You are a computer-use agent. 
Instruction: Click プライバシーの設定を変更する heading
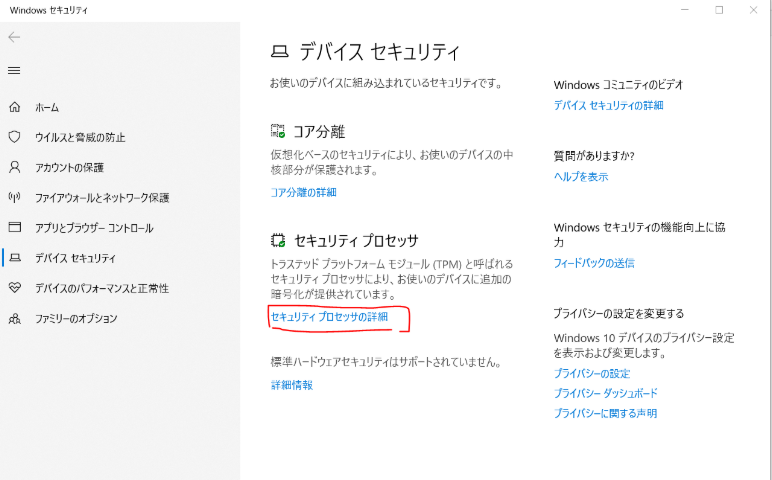[618, 314]
